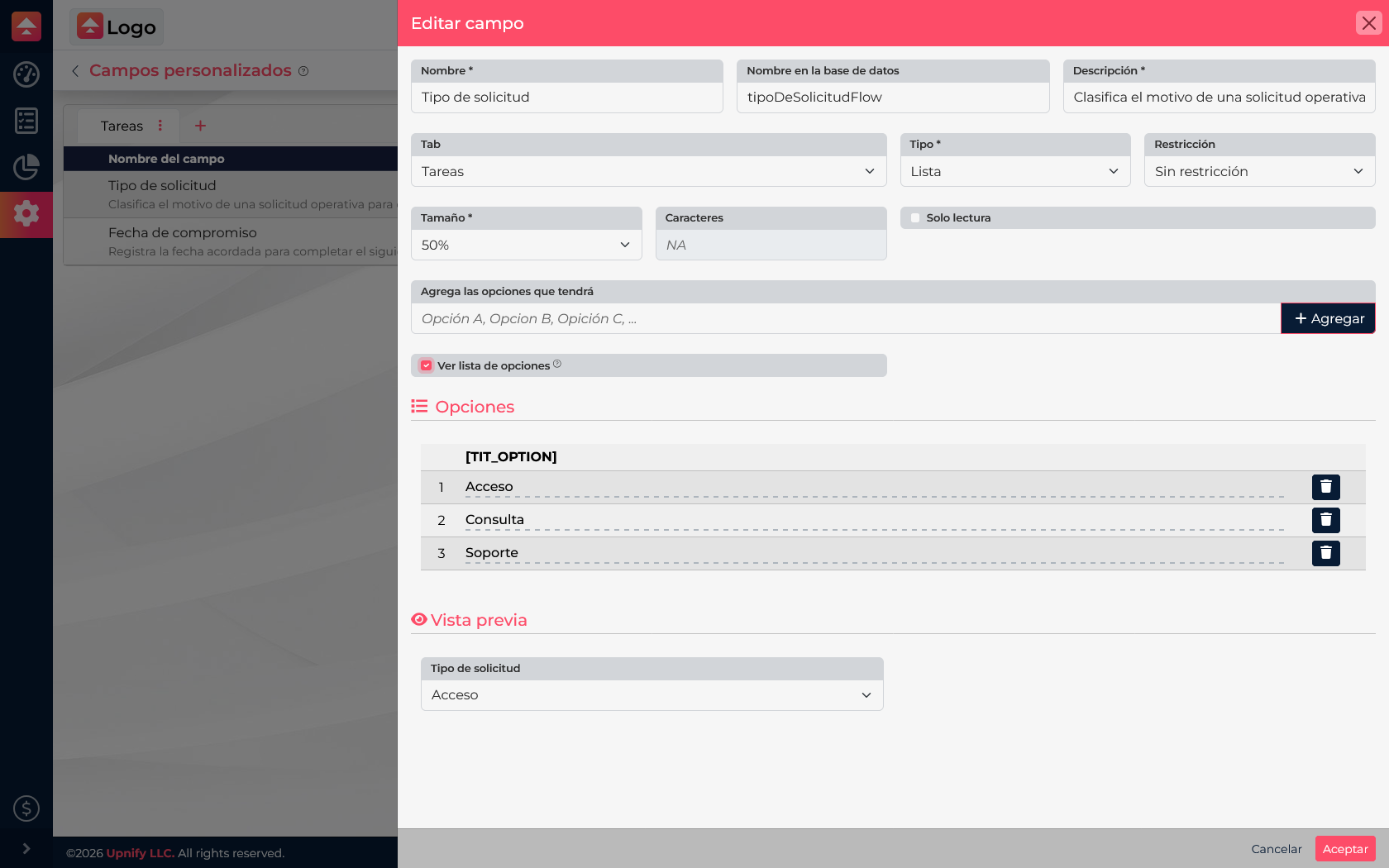
Task: Open the Tipo de solicitud preview dropdown
Action: [652, 695]
